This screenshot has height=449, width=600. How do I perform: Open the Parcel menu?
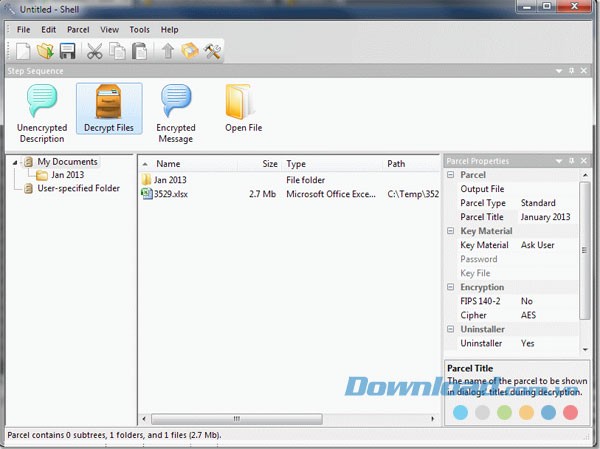coord(78,30)
